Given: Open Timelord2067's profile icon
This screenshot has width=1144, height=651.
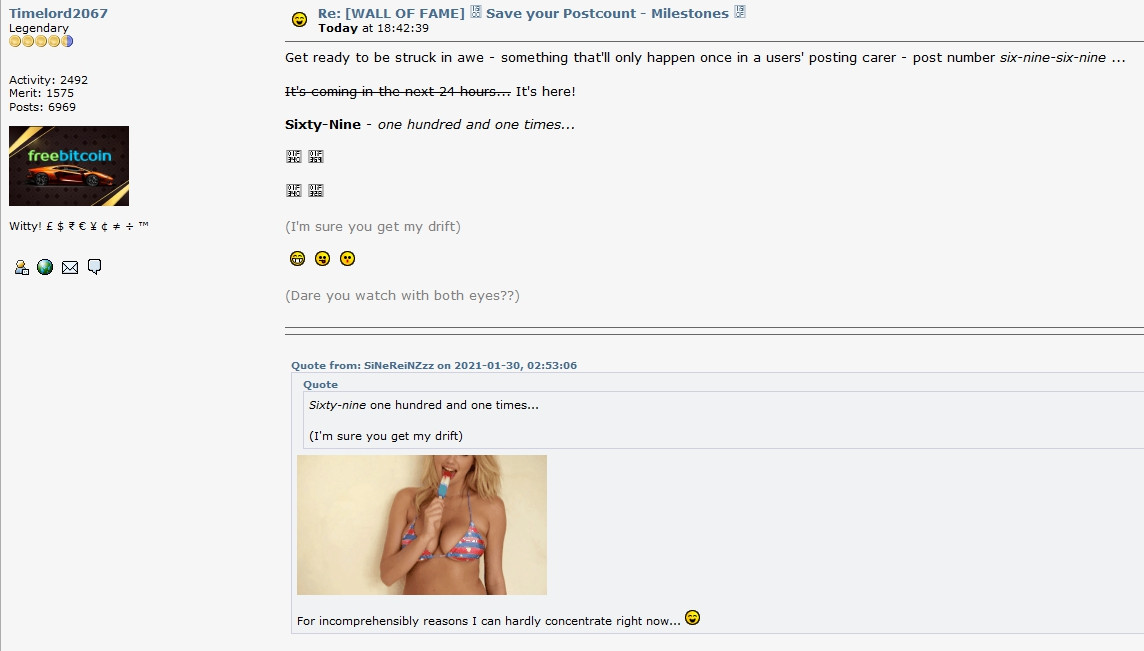Looking at the screenshot, I should (22, 268).
